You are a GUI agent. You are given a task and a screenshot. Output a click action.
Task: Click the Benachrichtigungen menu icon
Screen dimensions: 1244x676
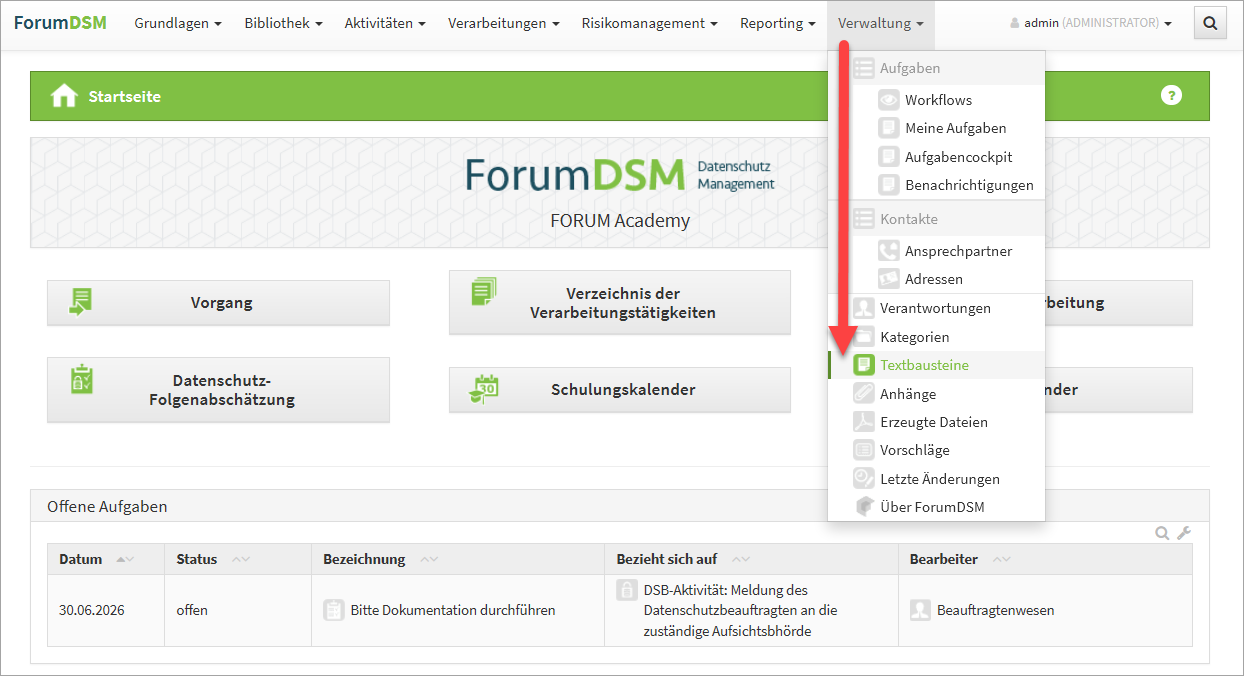[888, 185]
